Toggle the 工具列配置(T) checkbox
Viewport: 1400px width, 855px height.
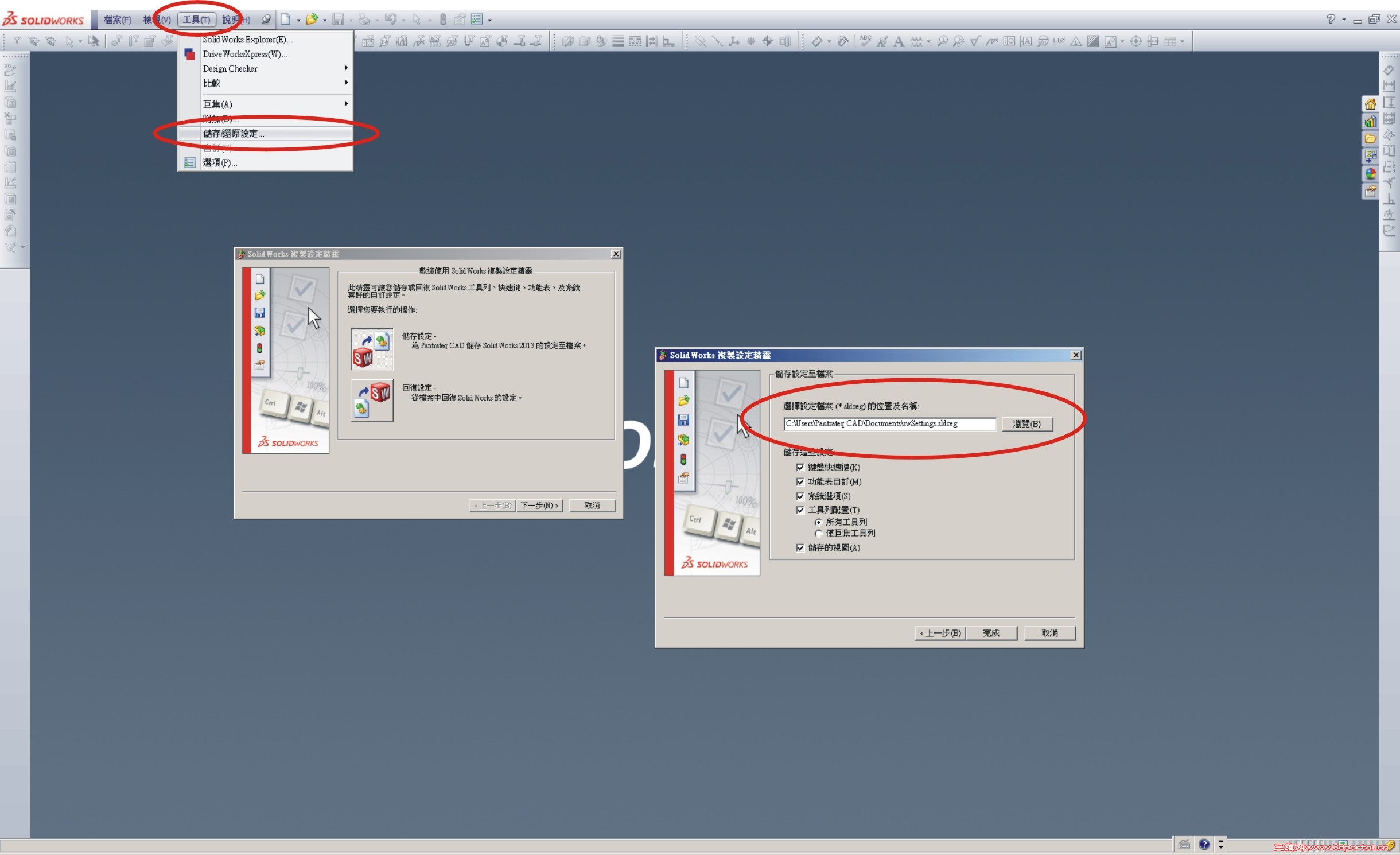[x=800, y=510]
